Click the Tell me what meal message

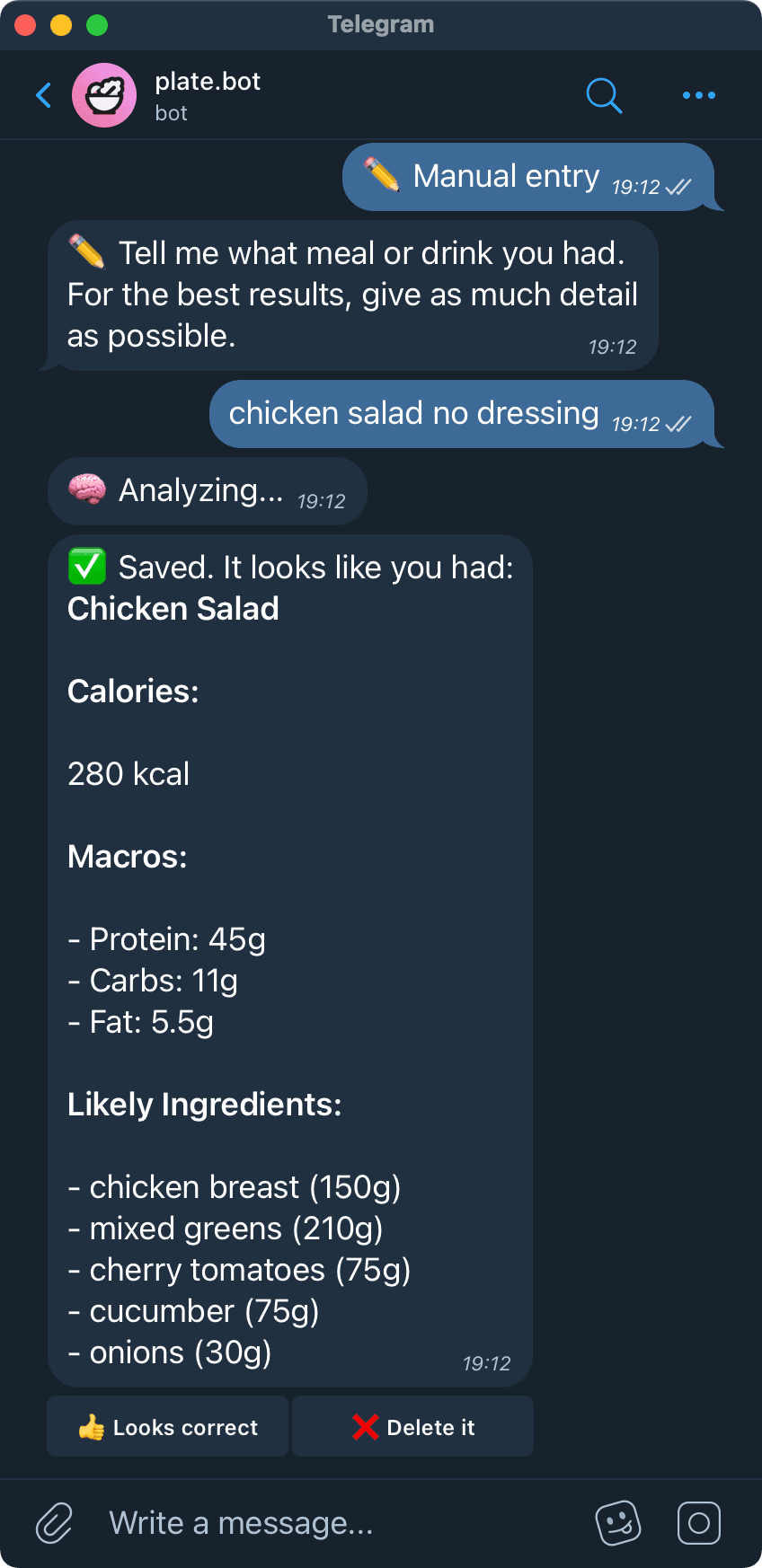[x=352, y=295]
